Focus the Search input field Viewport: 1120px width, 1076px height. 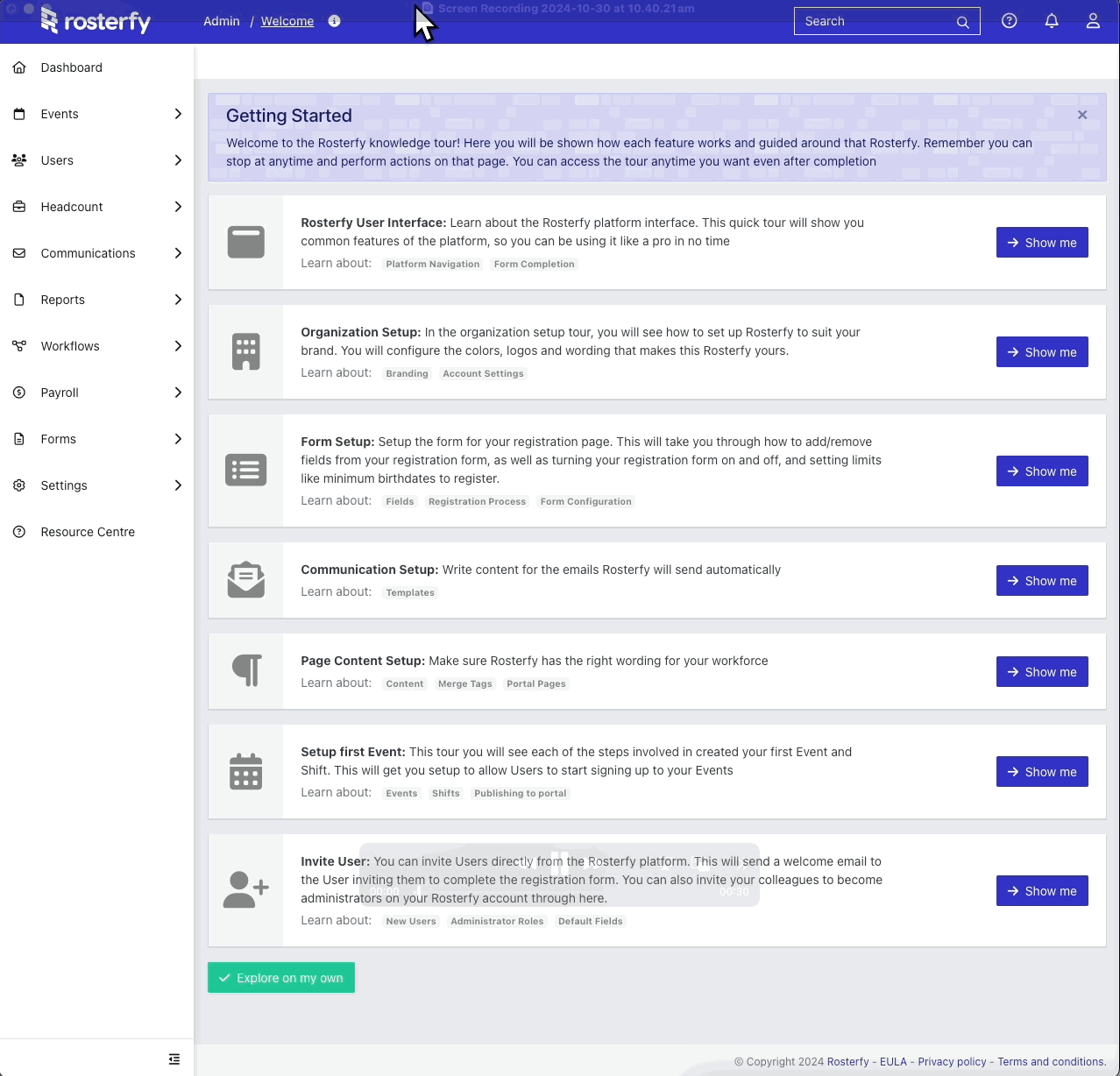pos(887,21)
